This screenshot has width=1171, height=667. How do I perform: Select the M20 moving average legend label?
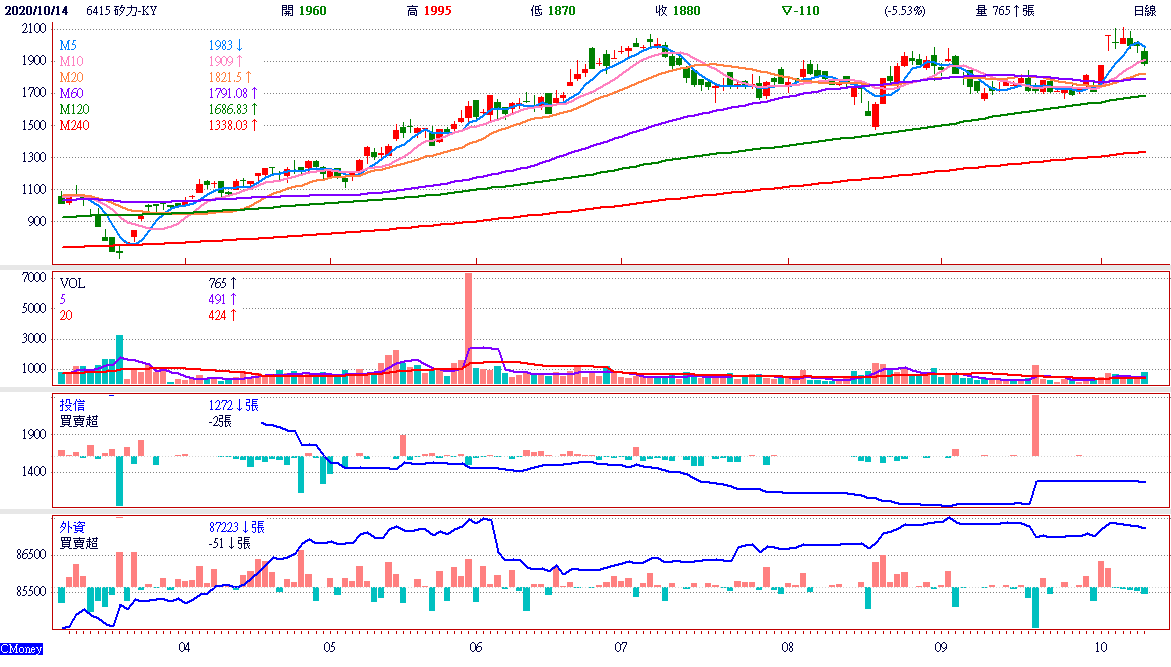pos(70,78)
